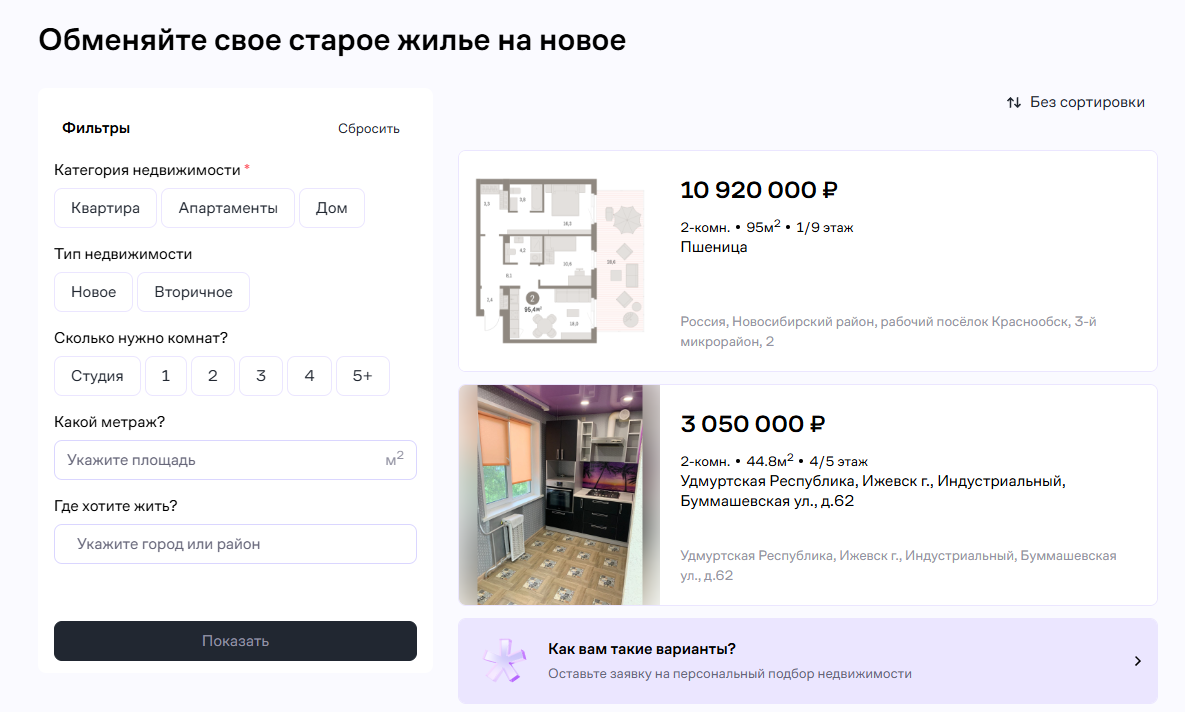Click the purple asterisk star icon

point(504,660)
